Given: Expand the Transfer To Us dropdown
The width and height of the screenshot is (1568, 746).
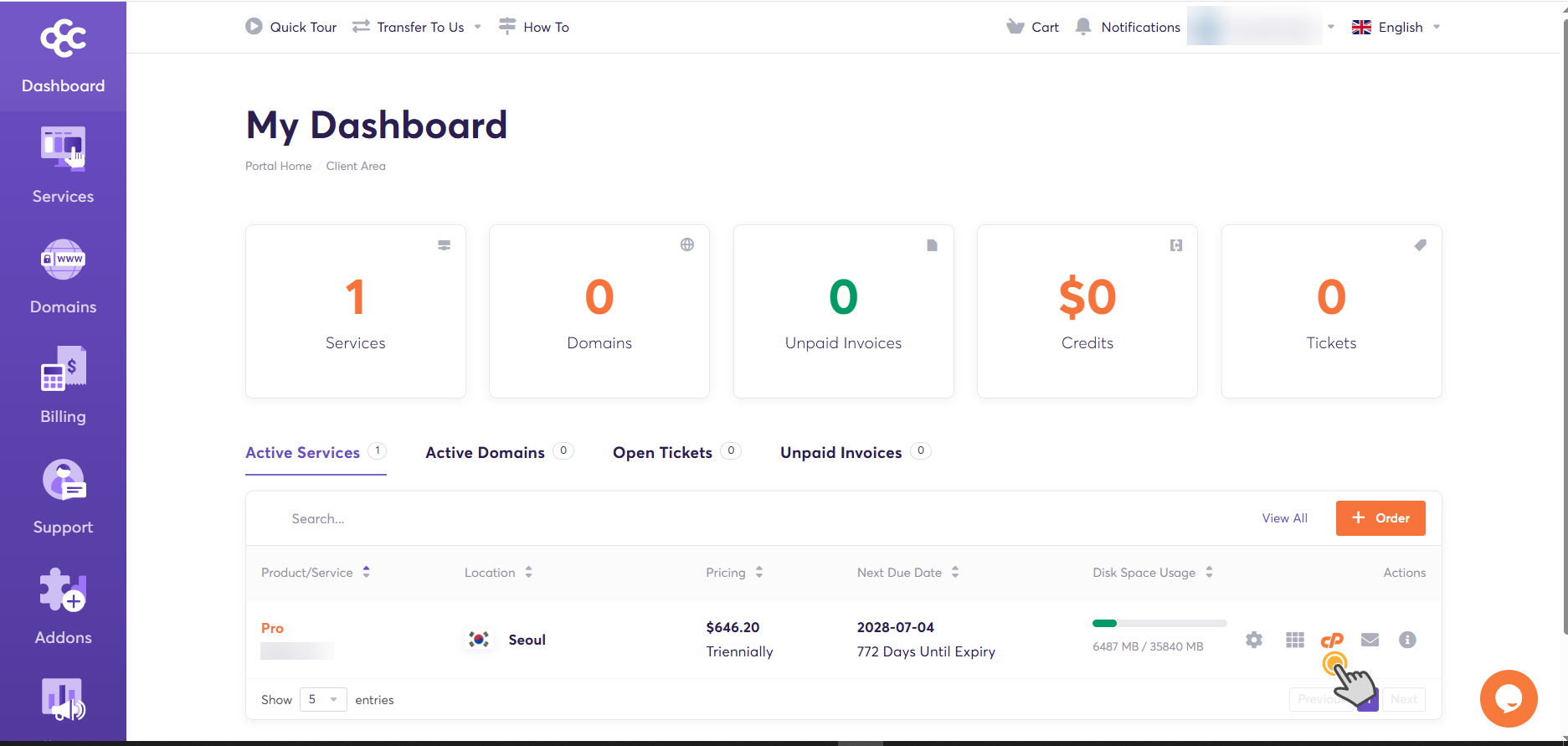Looking at the screenshot, I should [x=418, y=27].
